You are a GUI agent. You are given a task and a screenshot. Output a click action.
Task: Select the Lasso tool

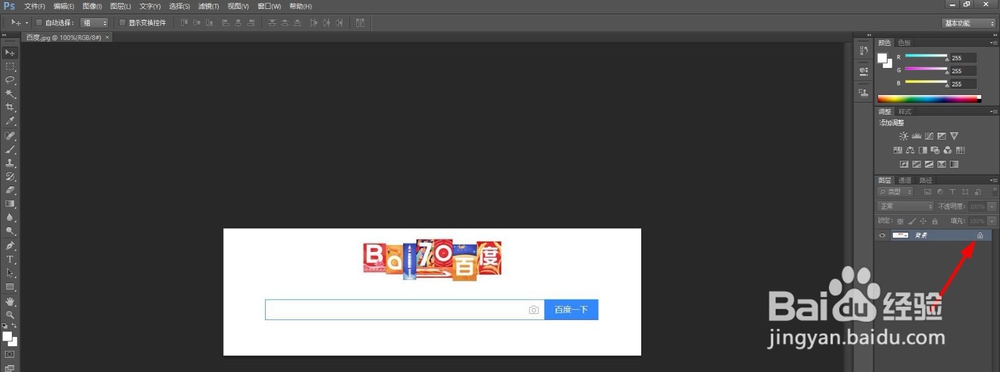point(10,80)
